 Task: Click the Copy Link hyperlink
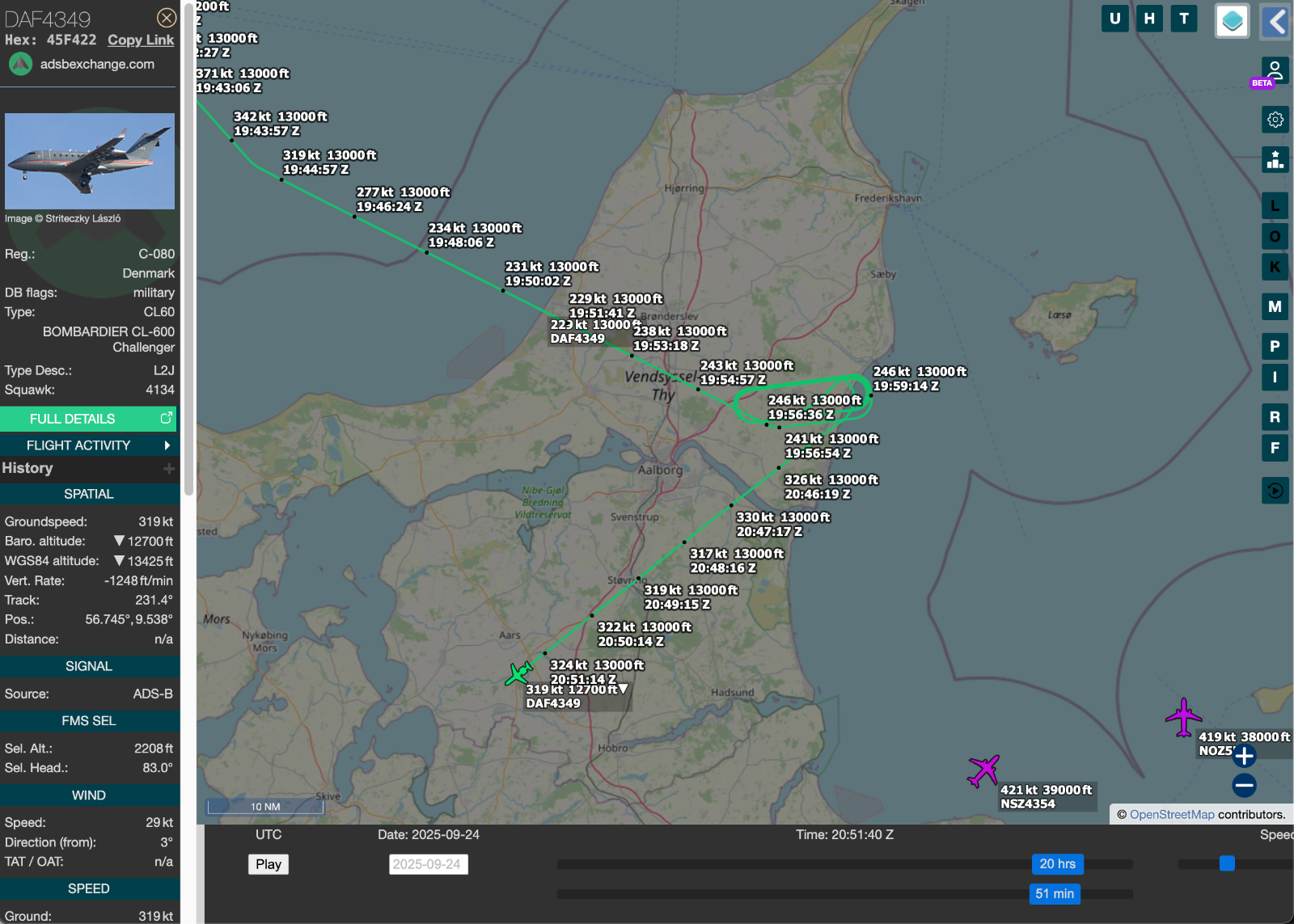pyautogui.click(x=141, y=40)
